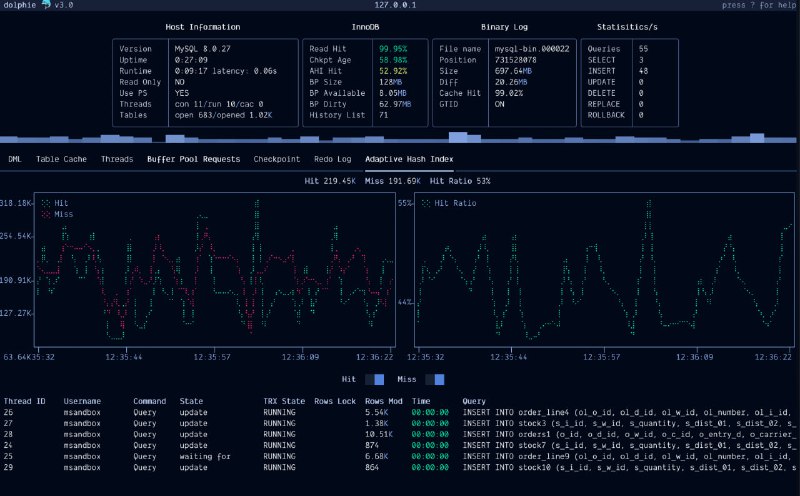
Task: Click the host address 127.0.0.1
Action: click(x=395, y=5)
